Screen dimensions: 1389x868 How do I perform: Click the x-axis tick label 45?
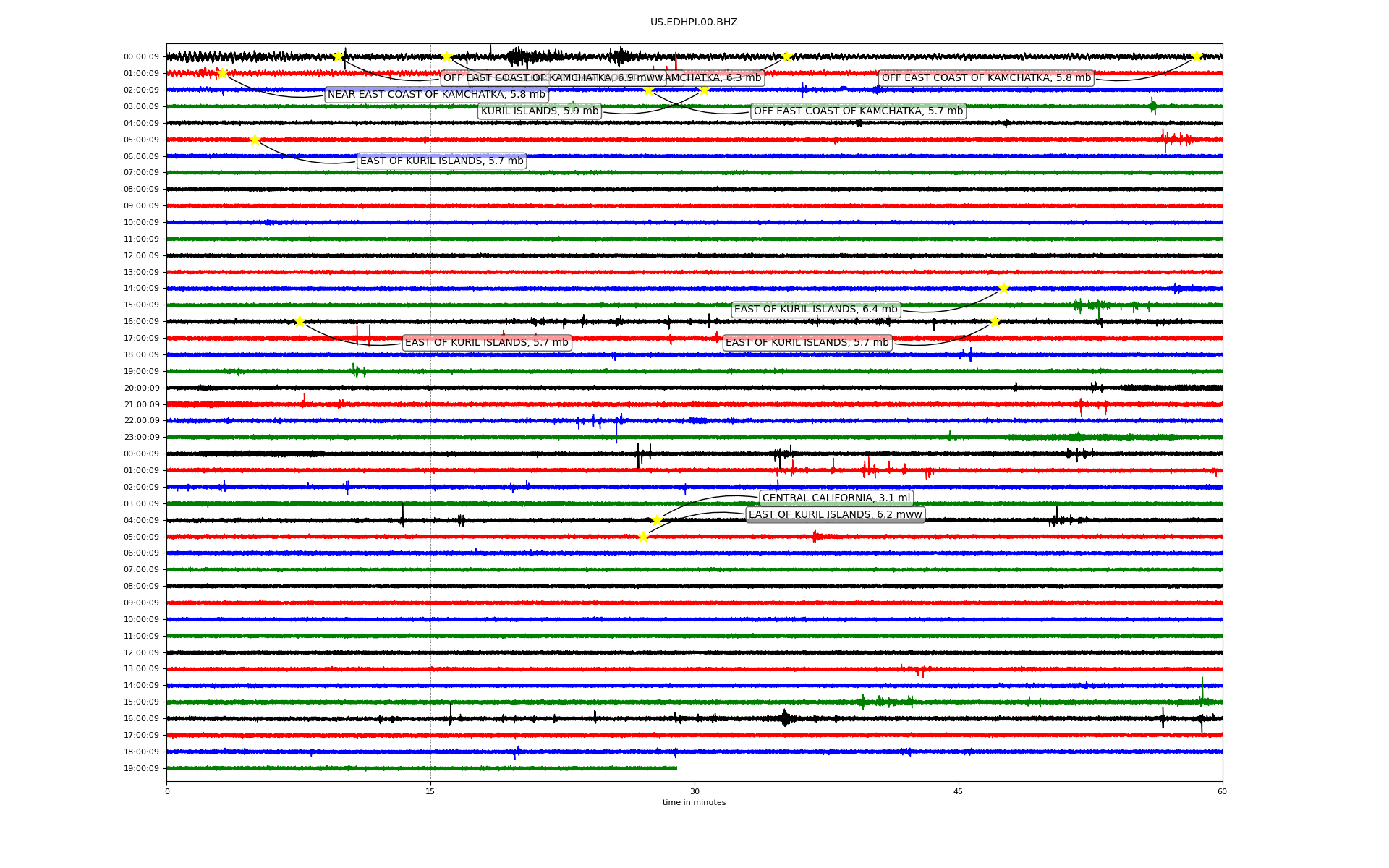click(959, 791)
